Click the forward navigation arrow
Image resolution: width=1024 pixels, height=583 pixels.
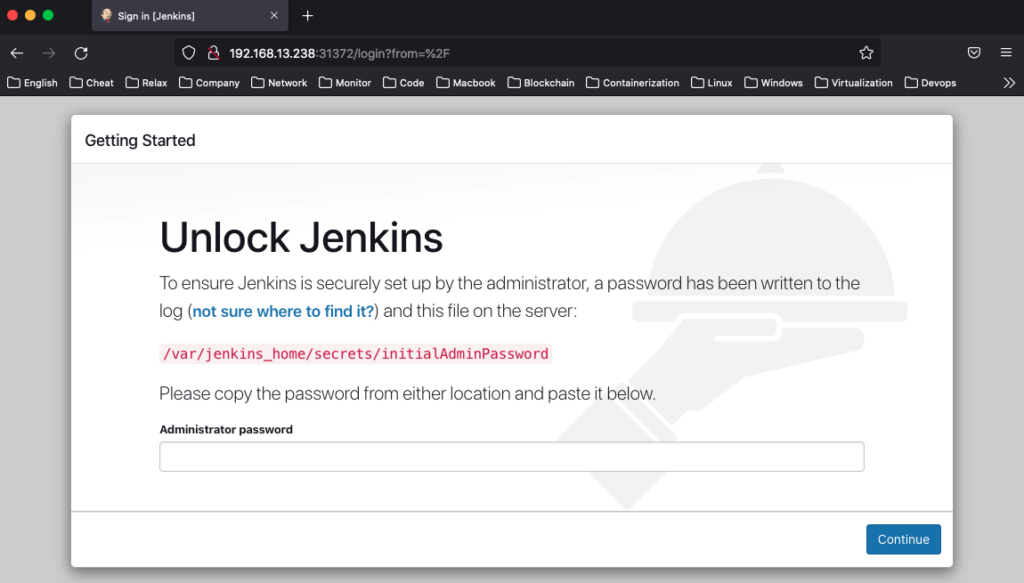(x=49, y=53)
